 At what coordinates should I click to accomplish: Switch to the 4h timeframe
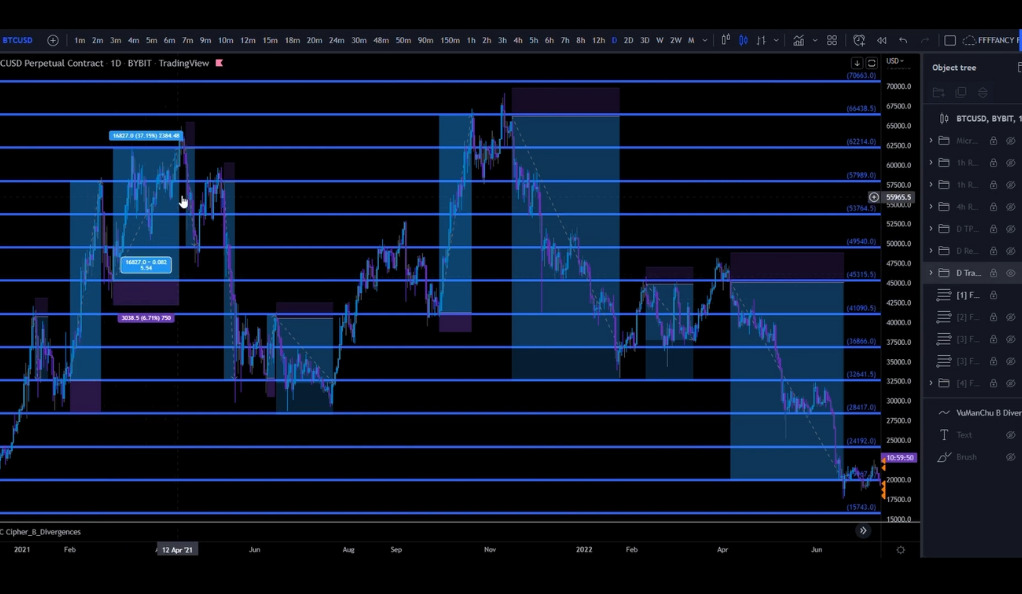coord(518,40)
